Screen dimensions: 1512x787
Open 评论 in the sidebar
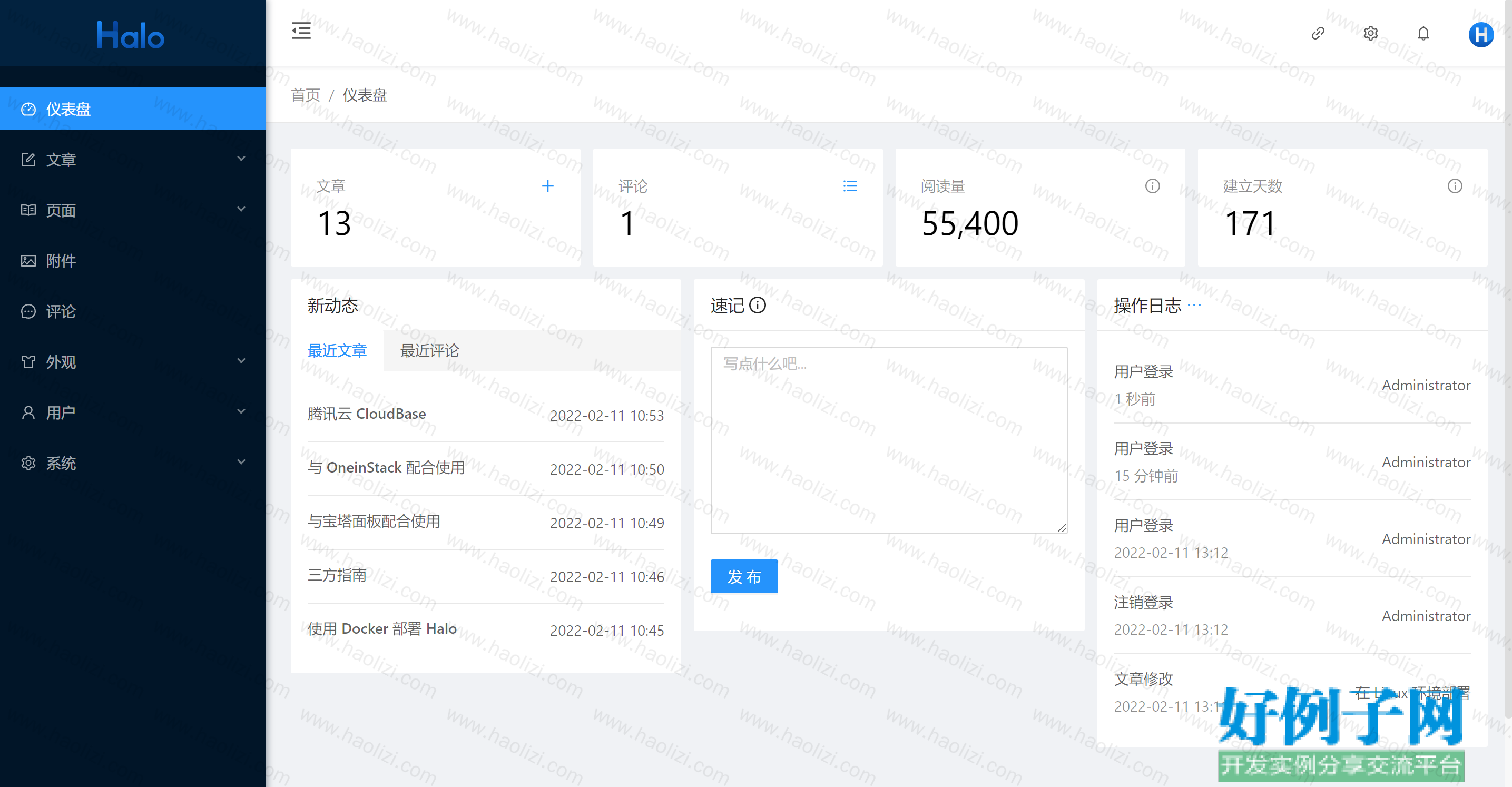(133, 311)
